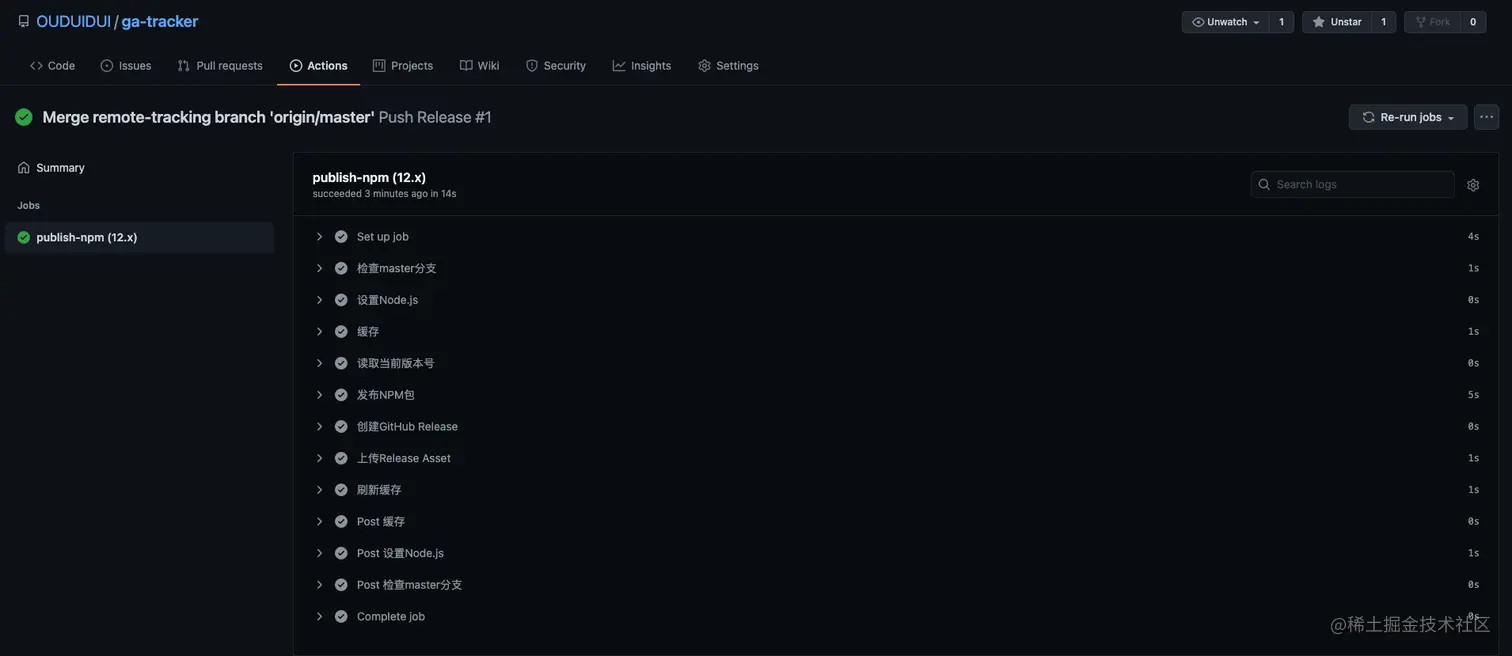Viewport: 1512px width, 656px height.
Task: Switch to the Issues tab
Action: (126, 65)
